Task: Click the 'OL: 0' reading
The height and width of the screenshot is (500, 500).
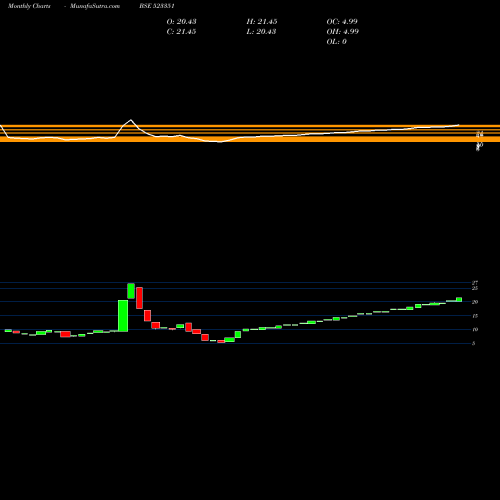Action: point(336,41)
